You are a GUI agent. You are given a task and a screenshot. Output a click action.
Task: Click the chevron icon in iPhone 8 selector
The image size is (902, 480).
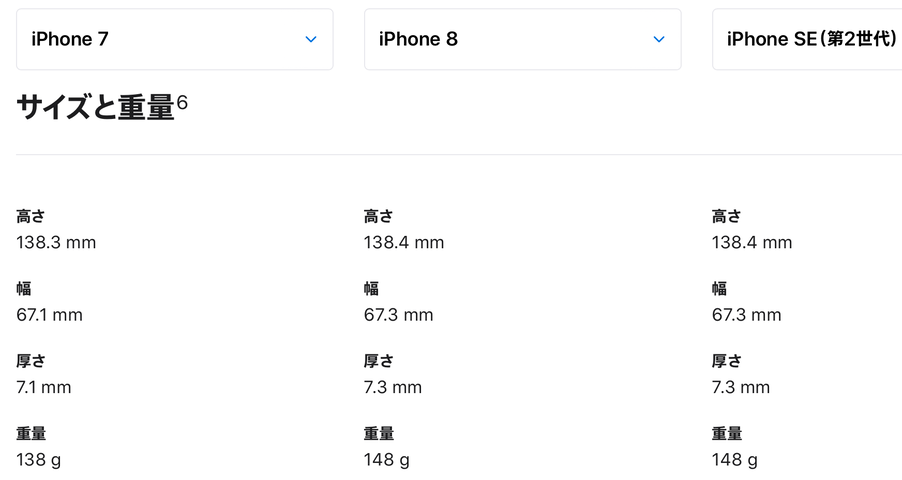(659, 39)
